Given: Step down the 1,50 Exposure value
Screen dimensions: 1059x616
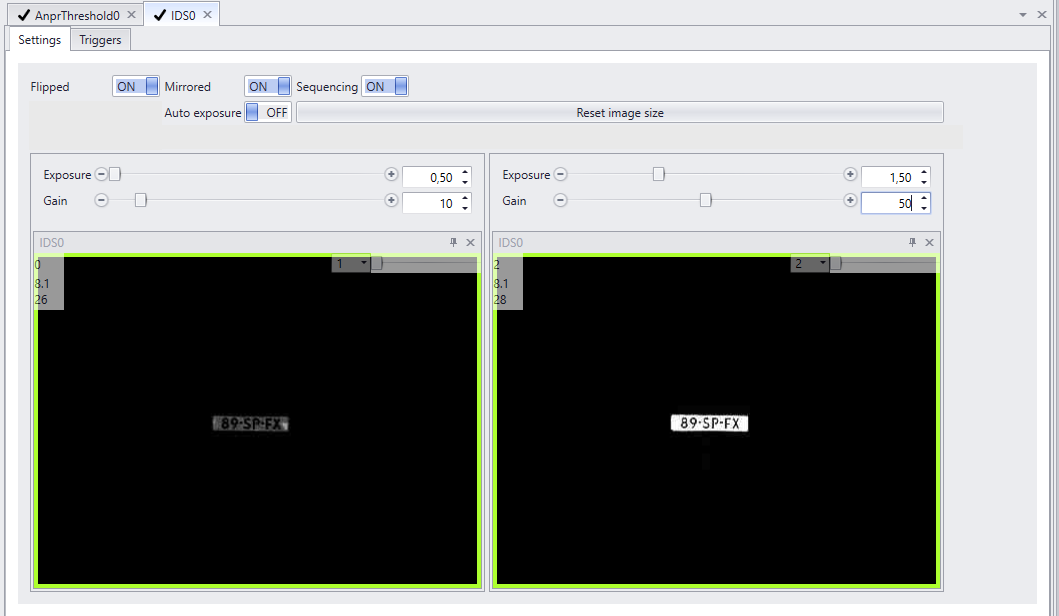Looking at the screenshot, I should click(x=924, y=182).
